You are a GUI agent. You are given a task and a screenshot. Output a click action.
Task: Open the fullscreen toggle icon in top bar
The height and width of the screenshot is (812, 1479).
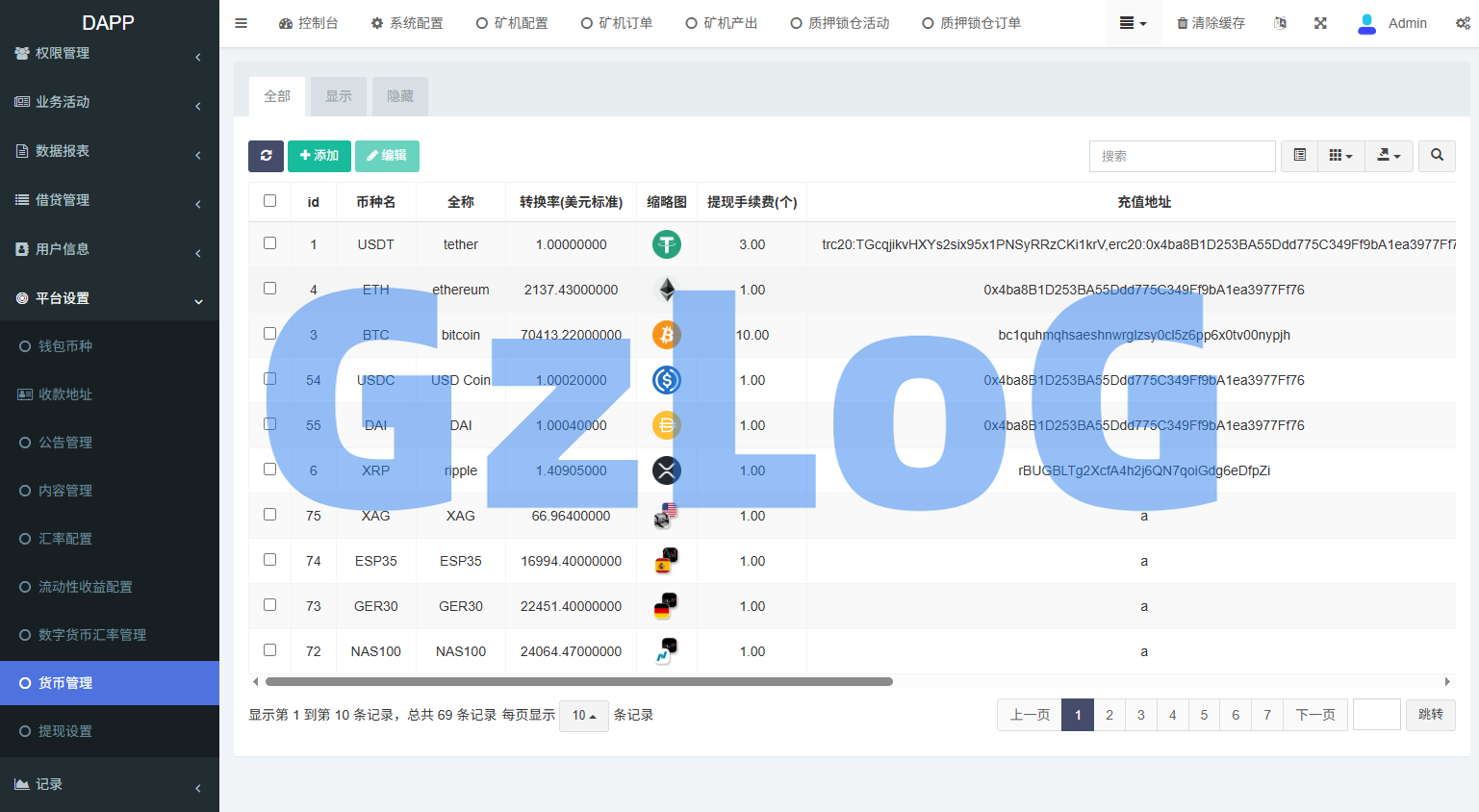click(1320, 22)
